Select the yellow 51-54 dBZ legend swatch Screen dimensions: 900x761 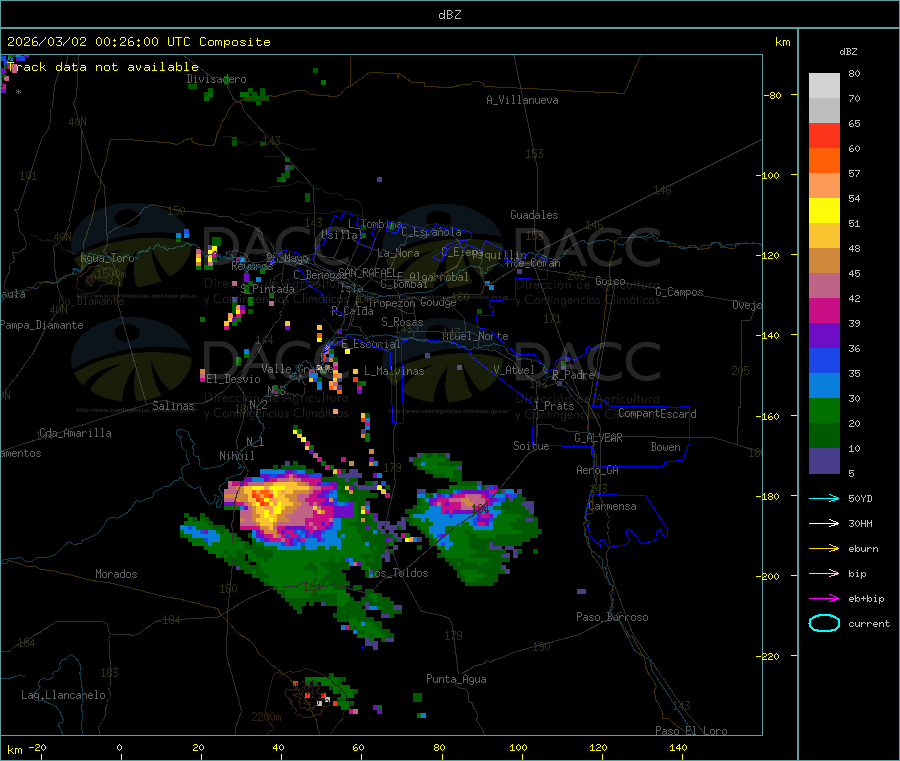click(x=824, y=211)
